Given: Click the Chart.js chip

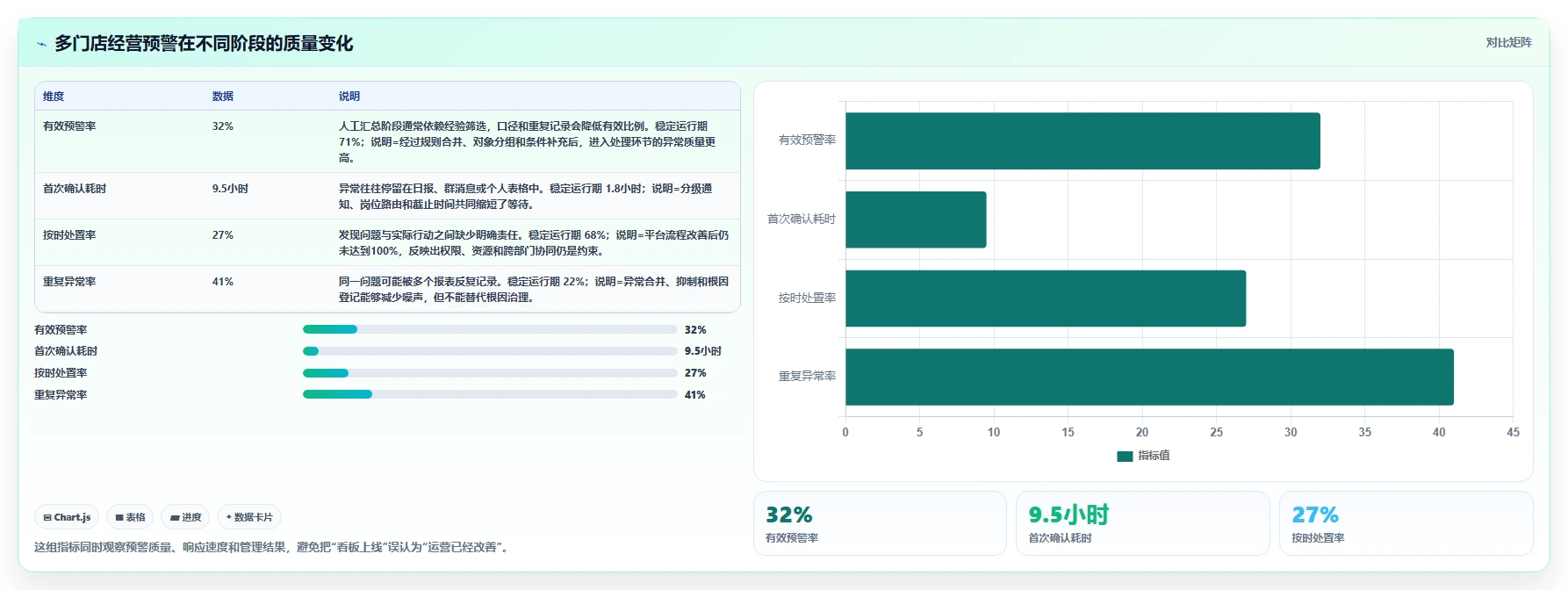Looking at the screenshot, I should (67, 517).
